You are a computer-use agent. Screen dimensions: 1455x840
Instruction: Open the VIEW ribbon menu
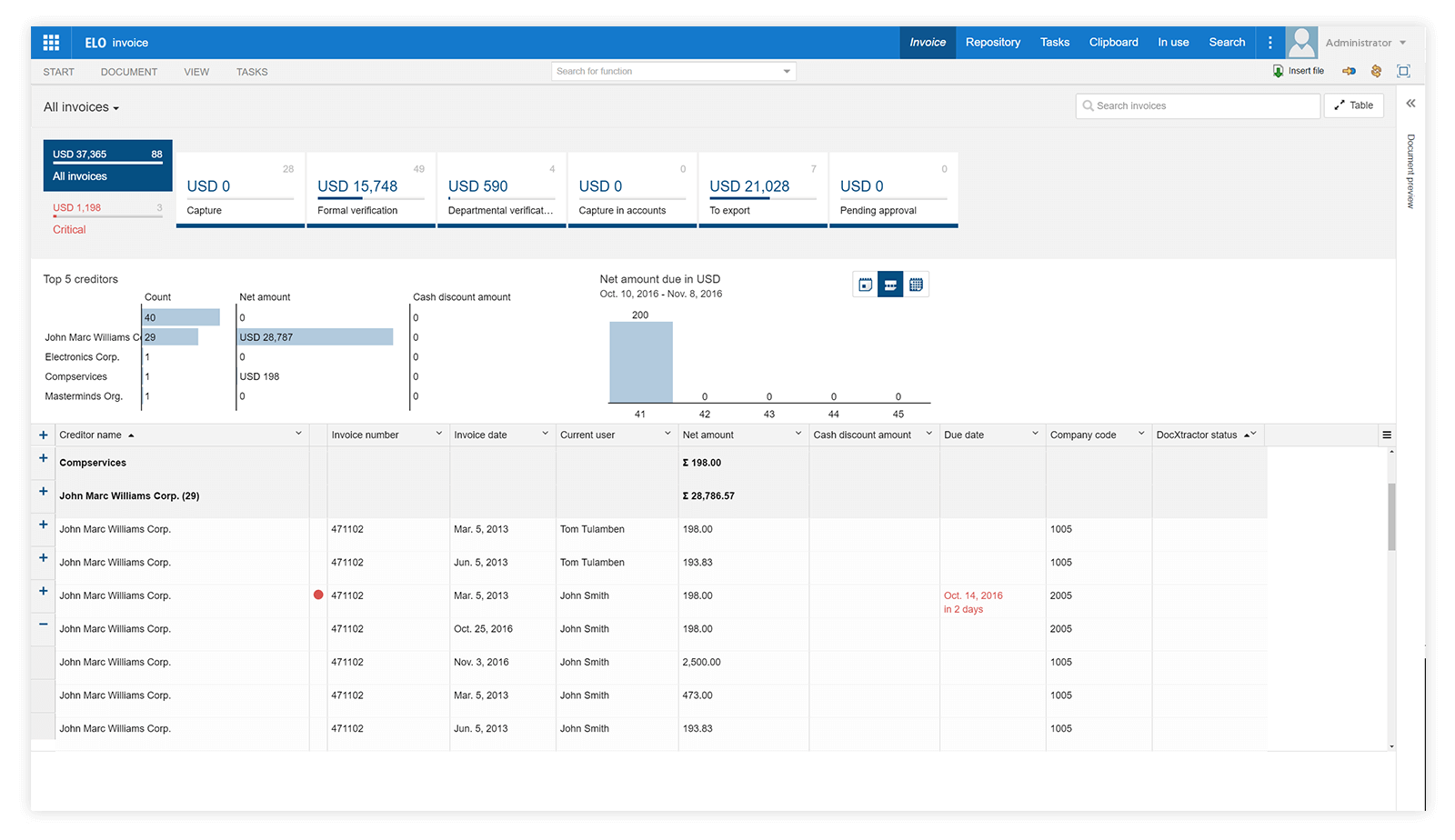[196, 72]
